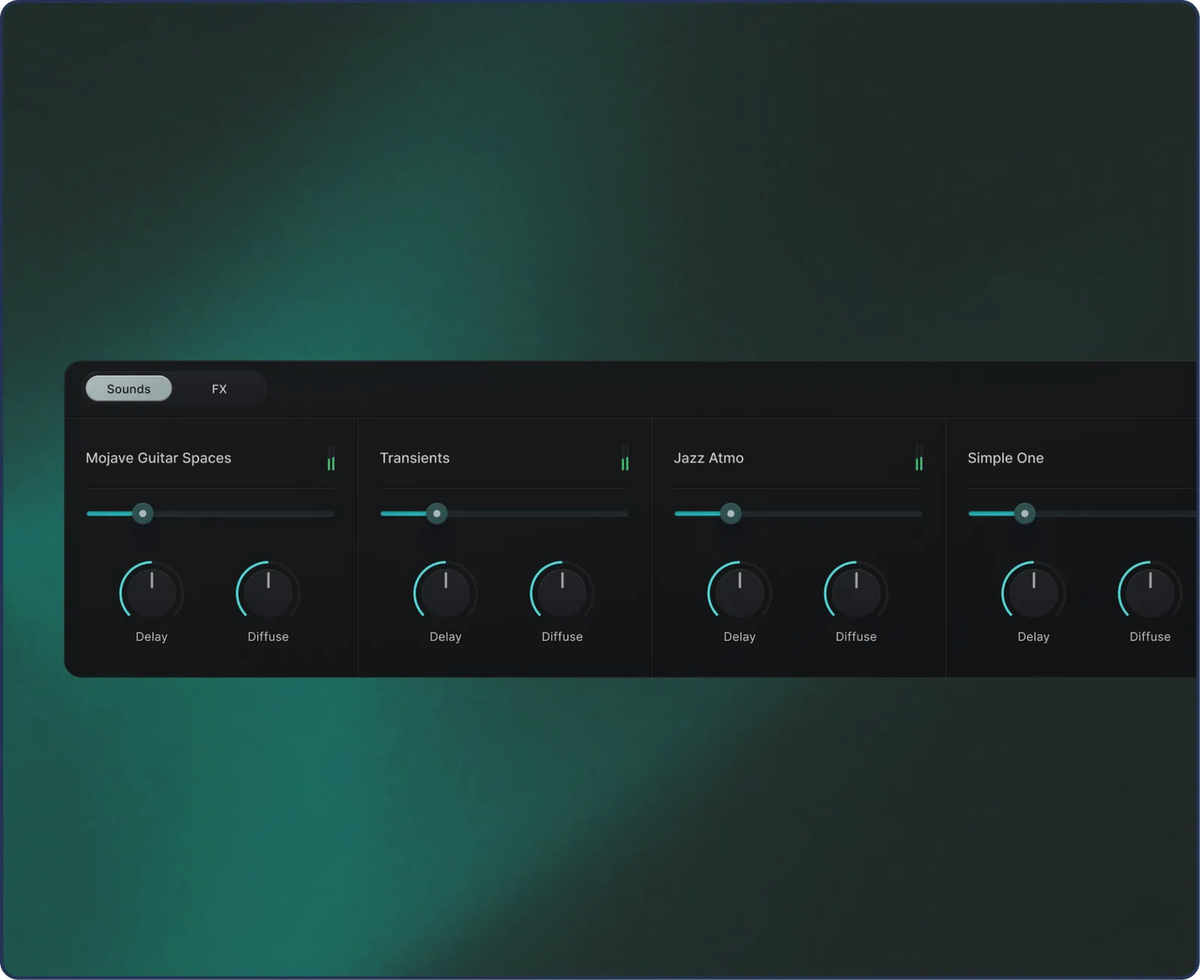
Task: Click Delay label under Jazz Atmo
Action: click(740, 637)
